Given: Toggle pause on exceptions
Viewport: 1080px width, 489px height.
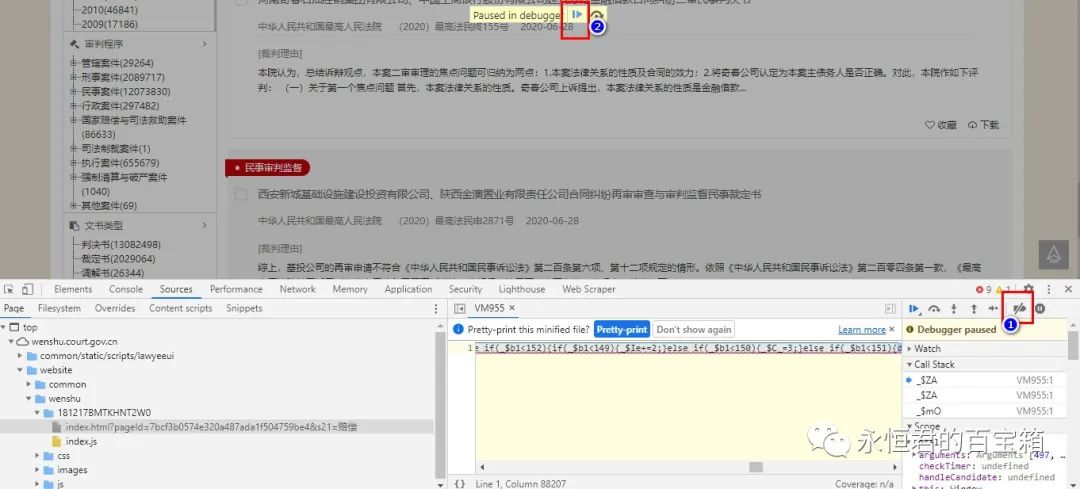Looking at the screenshot, I should pos(1040,309).
